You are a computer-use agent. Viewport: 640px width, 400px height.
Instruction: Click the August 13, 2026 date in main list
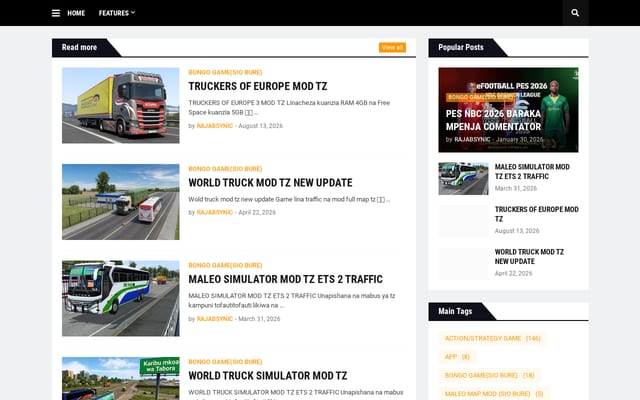click(x=260, y=126)
